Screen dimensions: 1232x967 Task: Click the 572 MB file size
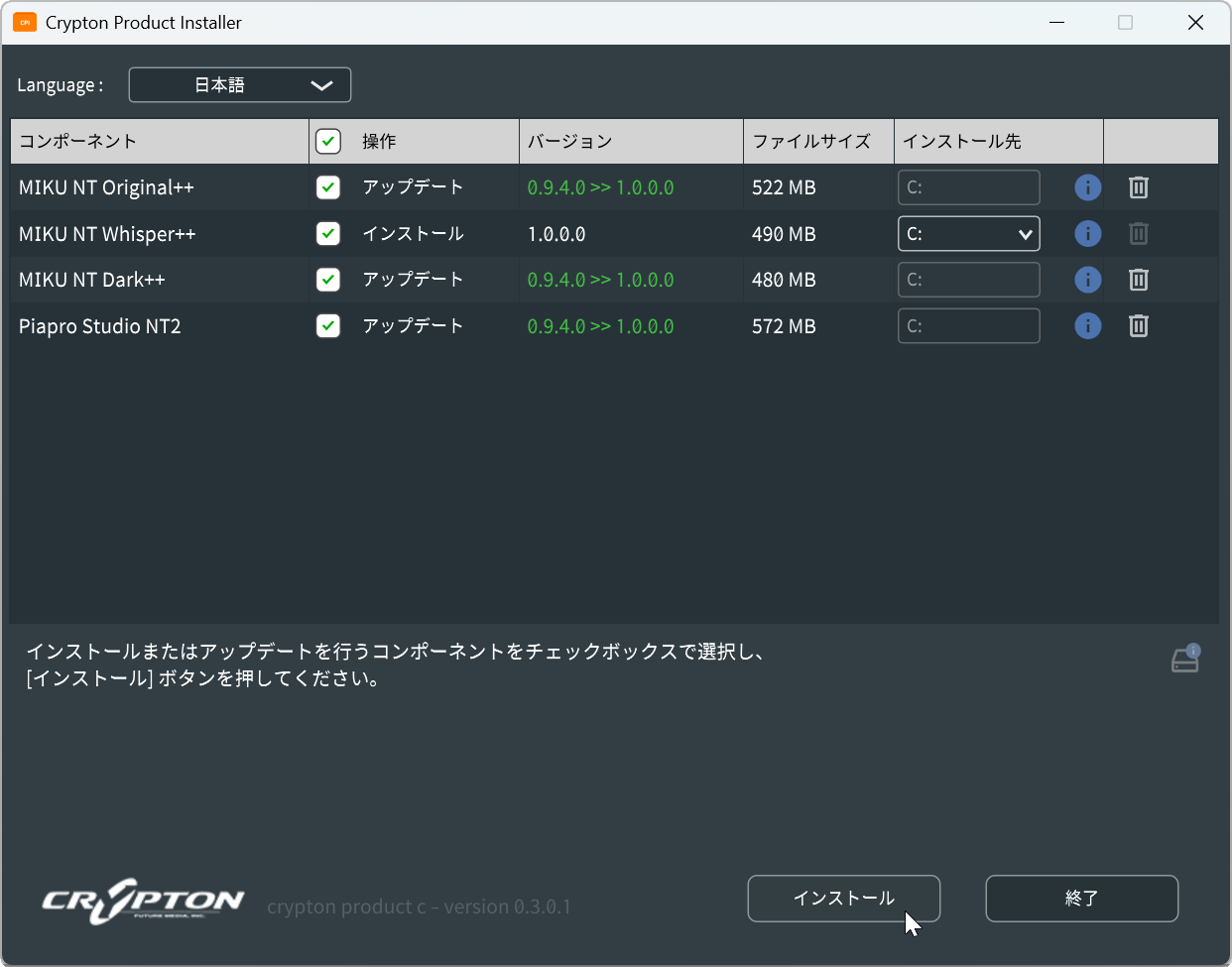784,326
